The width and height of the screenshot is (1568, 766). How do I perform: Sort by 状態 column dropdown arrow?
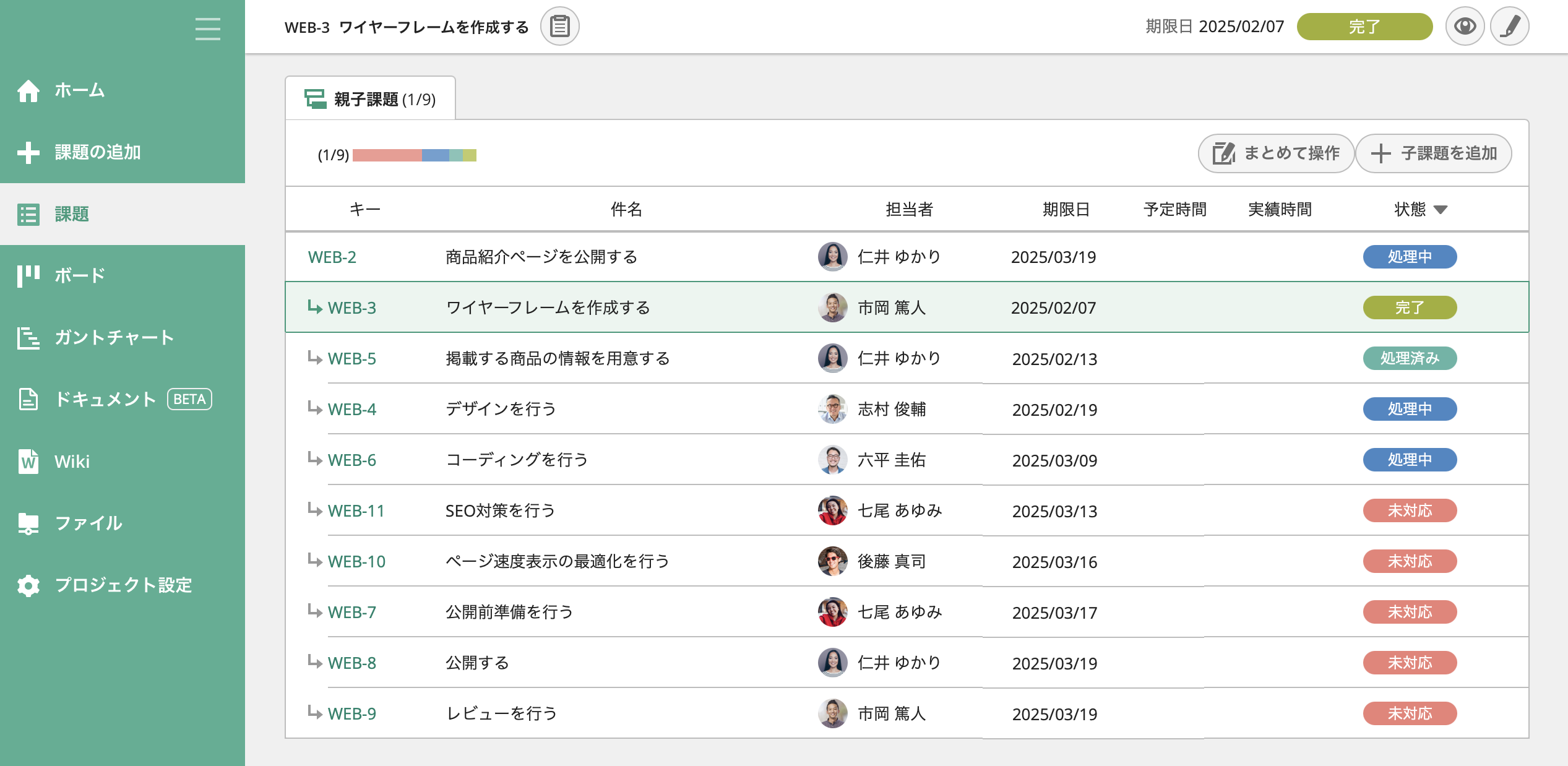tap(1440, 210)
